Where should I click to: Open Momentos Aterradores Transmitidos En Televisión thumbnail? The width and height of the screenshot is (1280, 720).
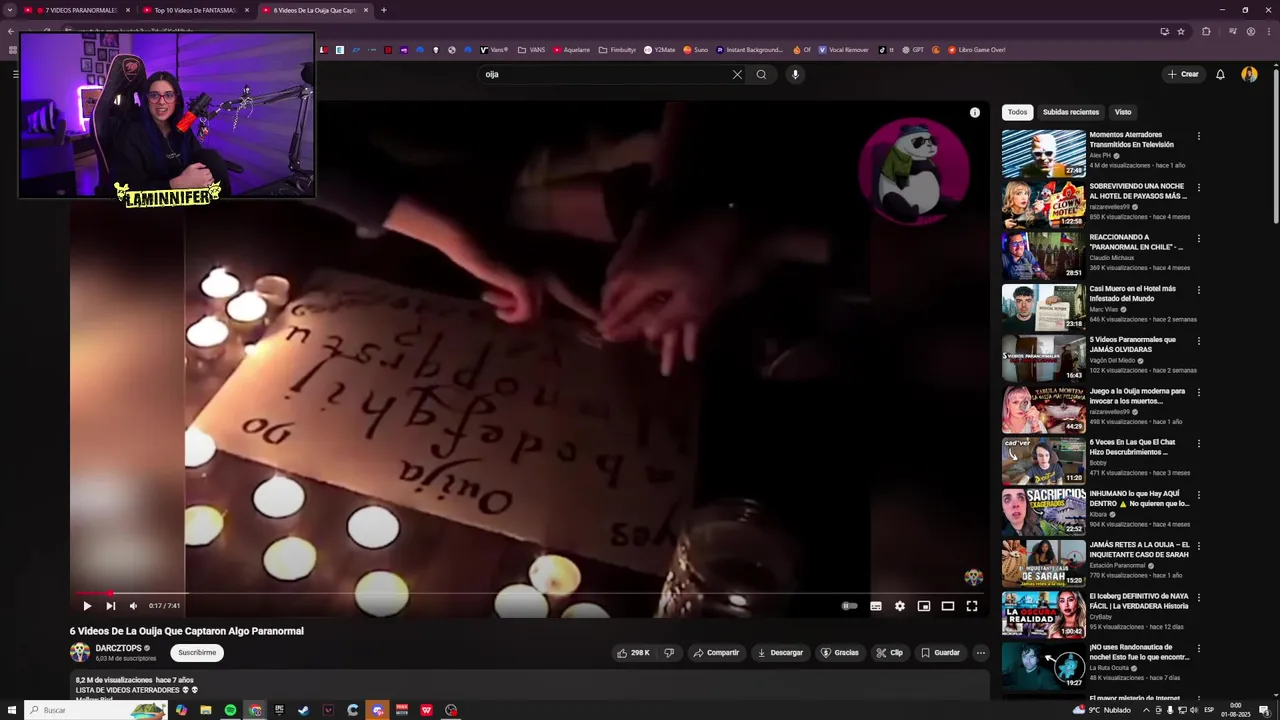[x=1044, y=153]
